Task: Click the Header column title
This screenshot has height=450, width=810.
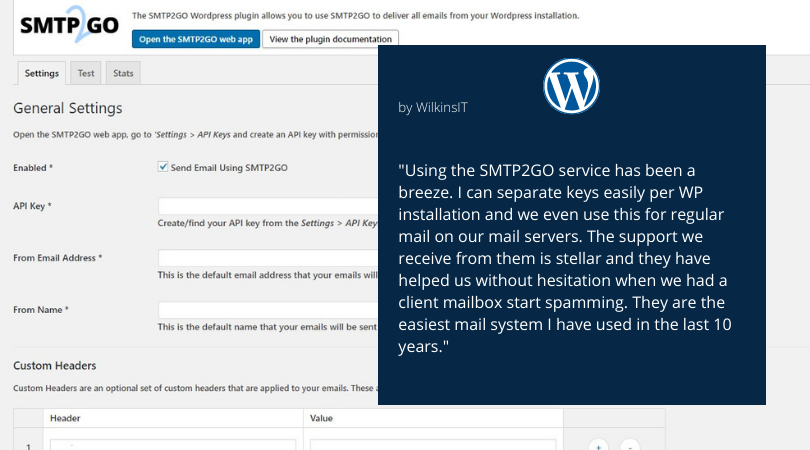Action: coord(65,418)
